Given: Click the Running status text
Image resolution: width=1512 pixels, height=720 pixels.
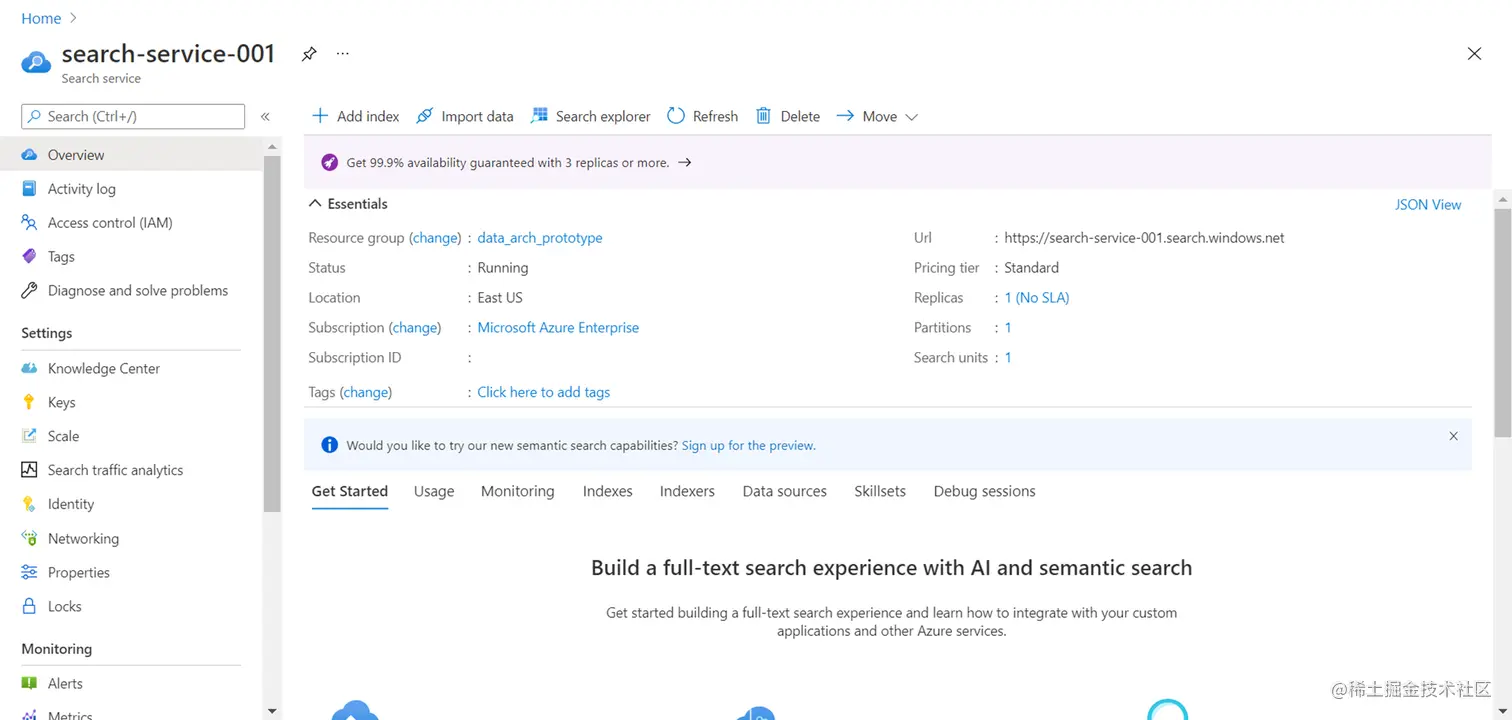Looking at the screenshot, I should tap(503, 267).
